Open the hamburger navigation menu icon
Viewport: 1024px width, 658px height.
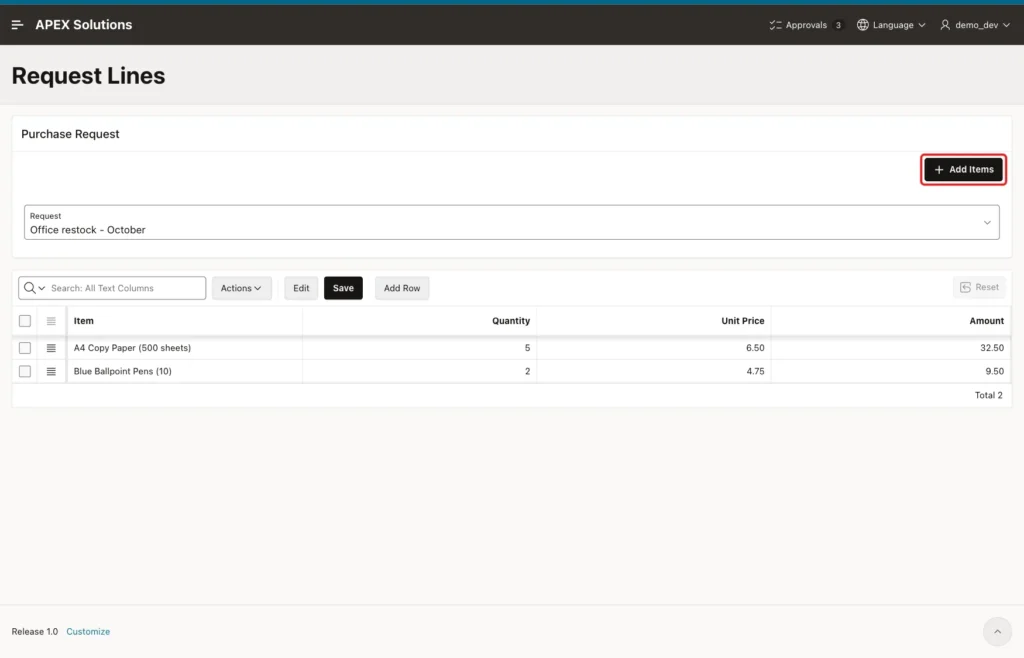click(18, 25)
